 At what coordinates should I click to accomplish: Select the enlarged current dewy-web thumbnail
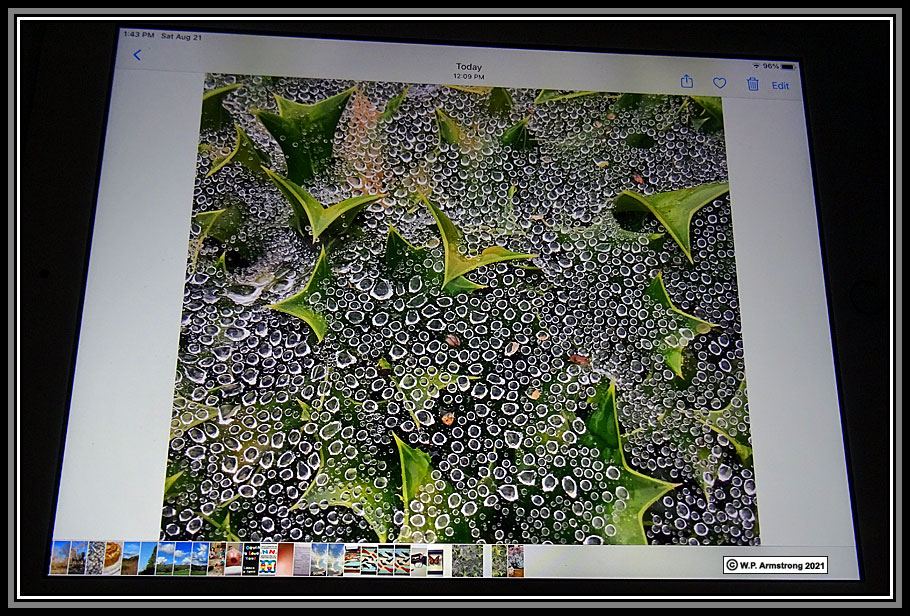(x=468, y=560)
